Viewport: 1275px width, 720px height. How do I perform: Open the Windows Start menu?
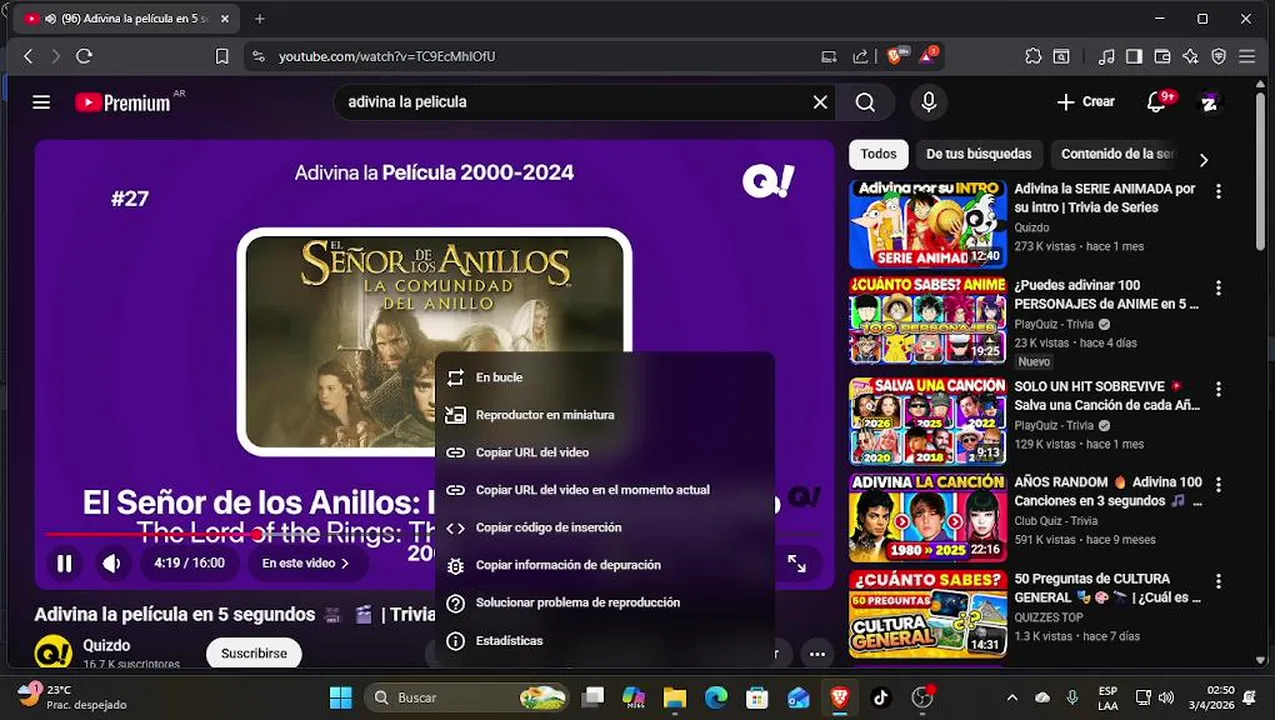click(341, 697)
